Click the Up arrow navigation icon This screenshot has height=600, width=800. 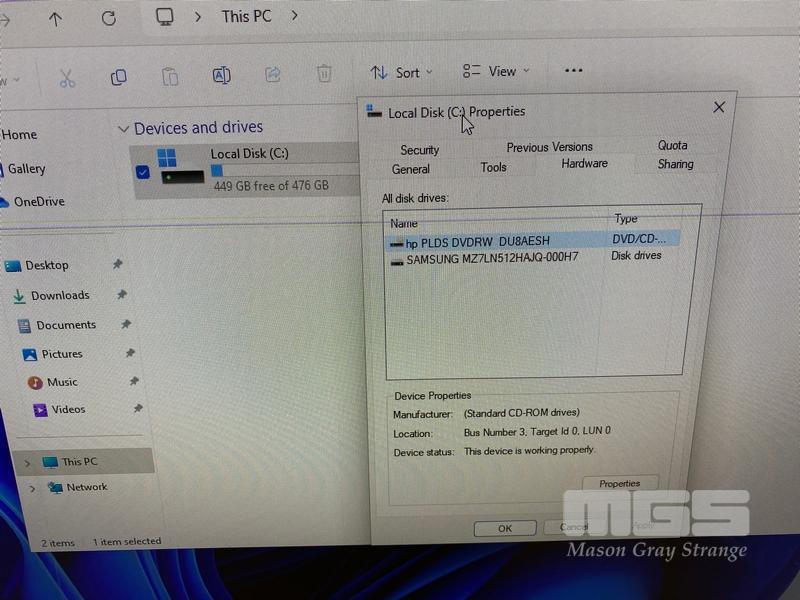click(x=55, y=19)
